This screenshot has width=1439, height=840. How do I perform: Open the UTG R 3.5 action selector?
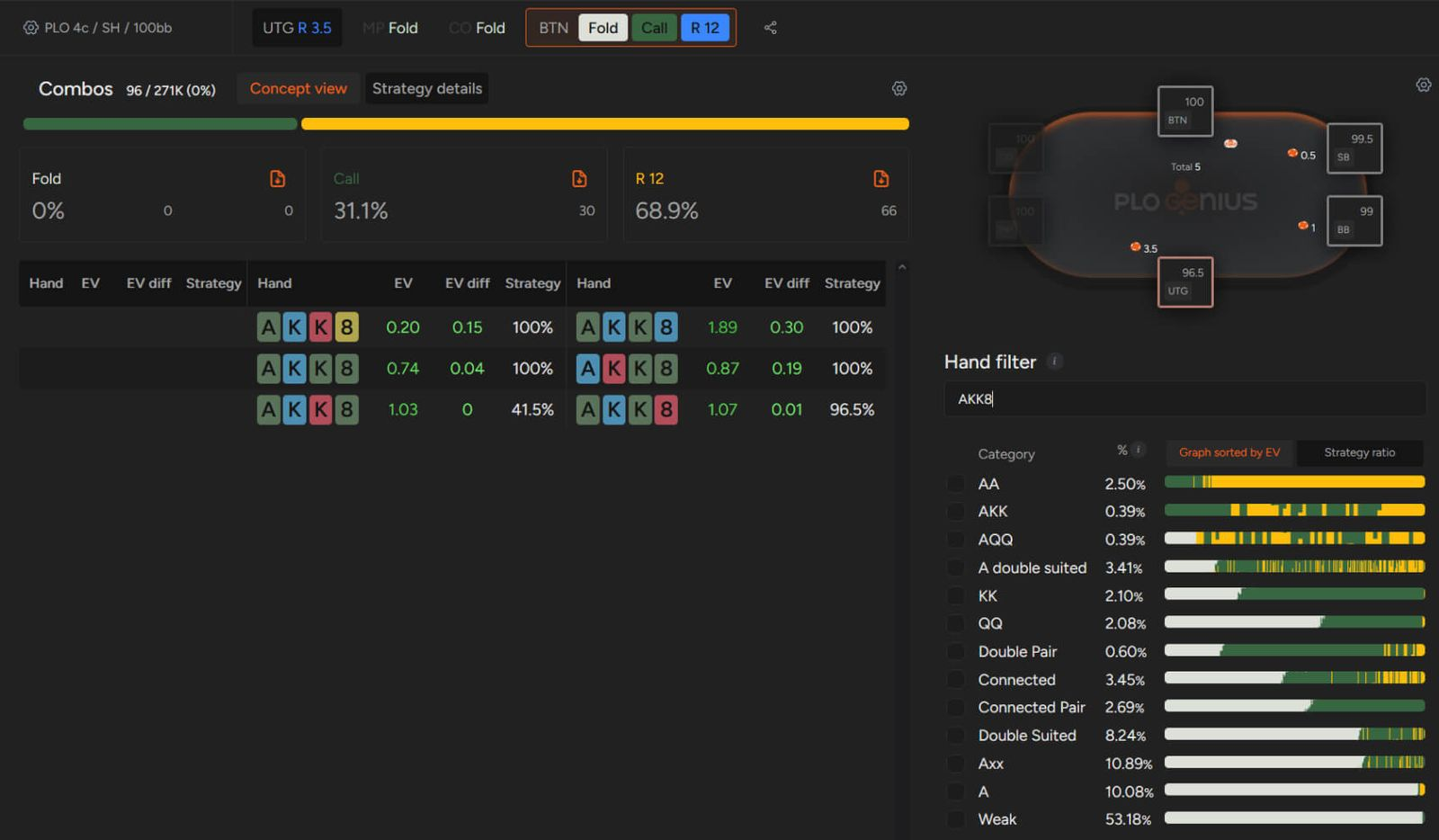tap(297, 28)
